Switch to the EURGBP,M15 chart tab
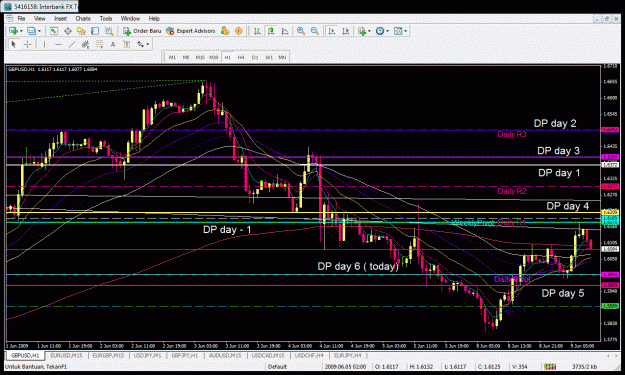625x375 pixels. pyautogui.click(x=108, y=355)
